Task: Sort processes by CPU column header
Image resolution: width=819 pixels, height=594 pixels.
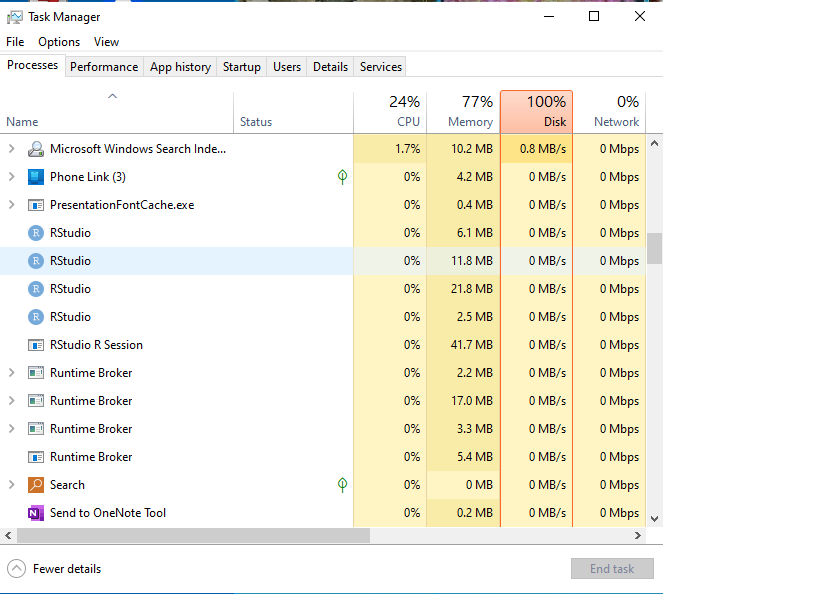Action: click(x=390, y=112)
